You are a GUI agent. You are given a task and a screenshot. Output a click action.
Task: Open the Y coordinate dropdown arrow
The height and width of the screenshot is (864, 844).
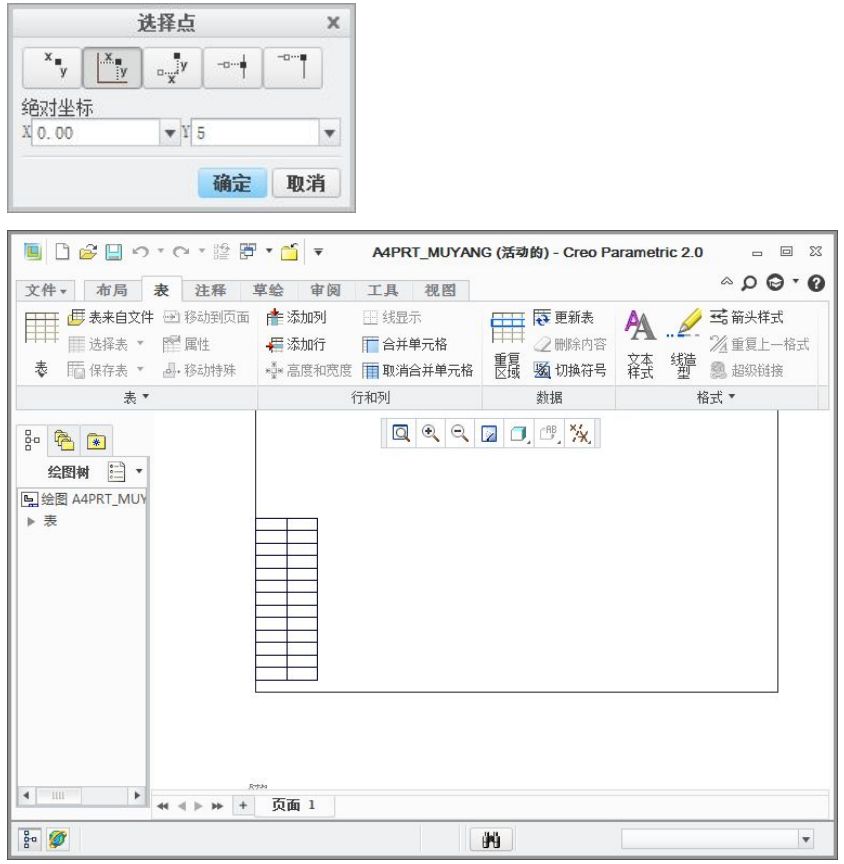click(x=329, y=133)
